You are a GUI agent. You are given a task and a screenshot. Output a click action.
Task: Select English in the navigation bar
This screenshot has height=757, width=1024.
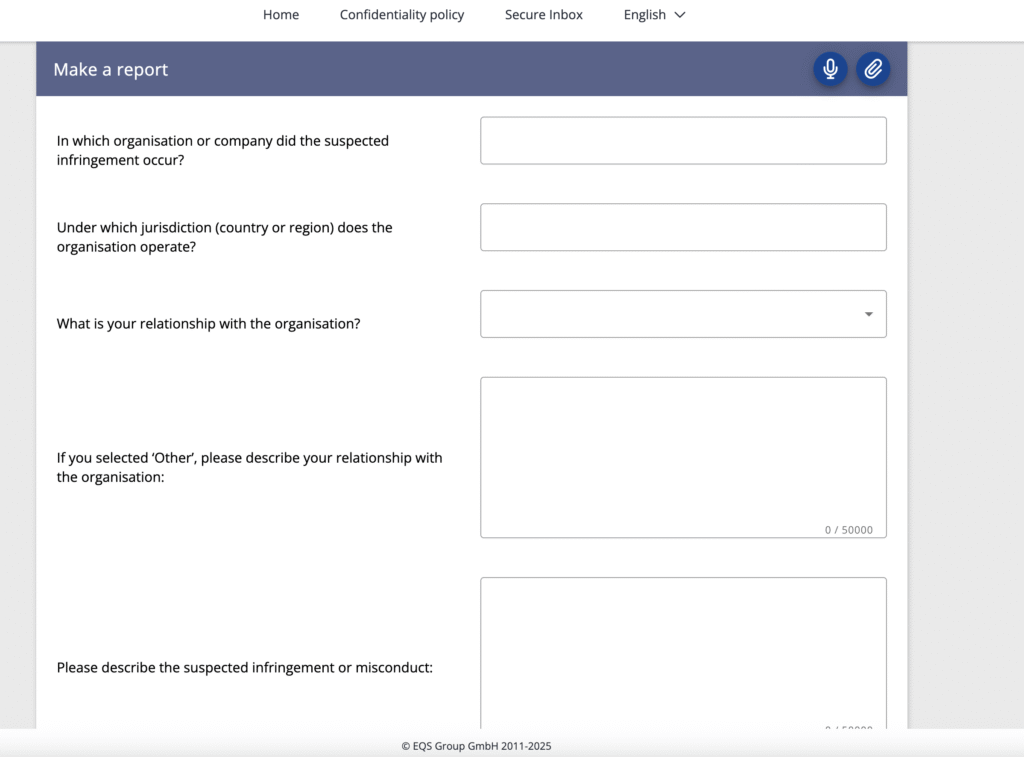(644, 14)
